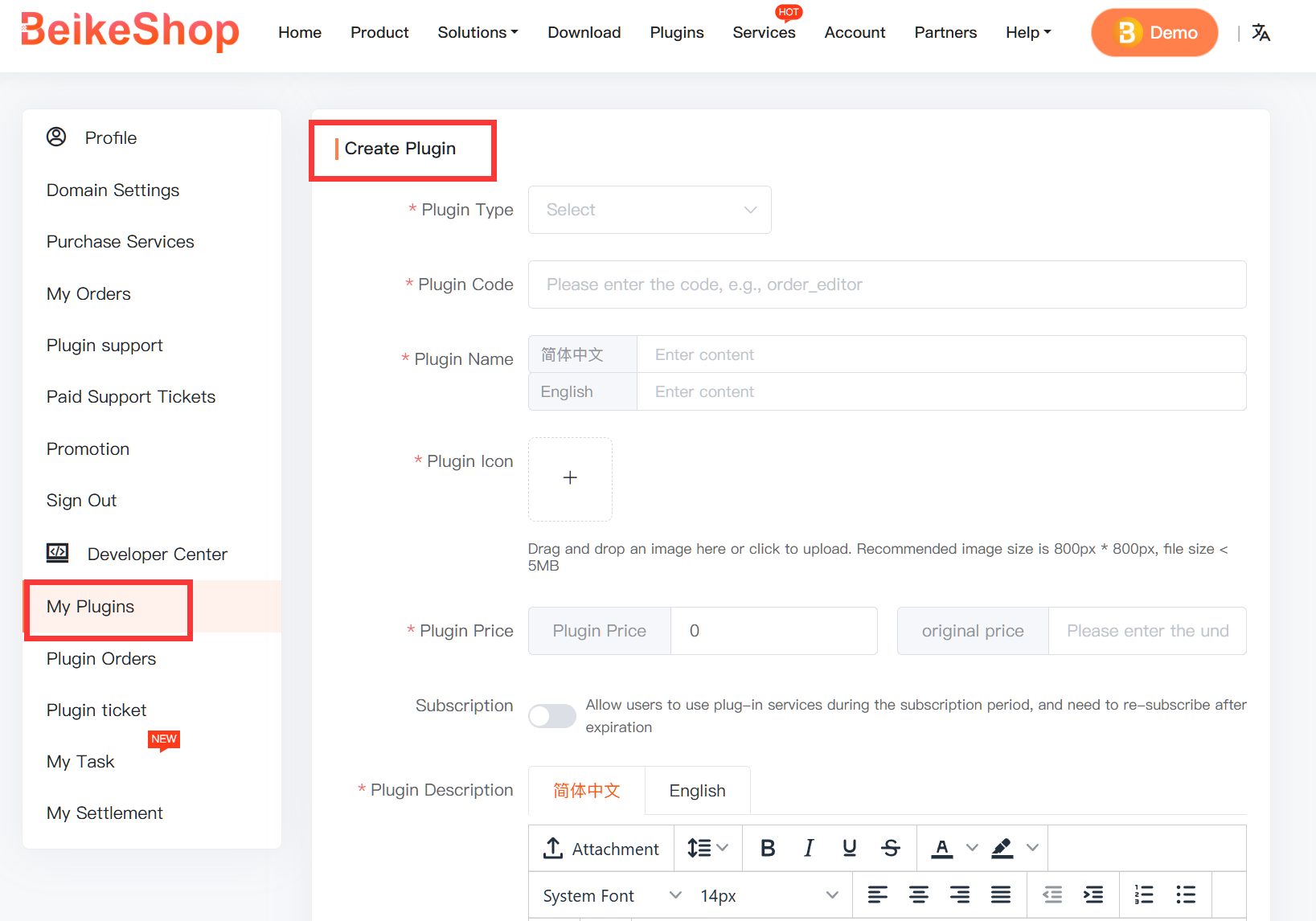Justify the text
Image resolution: width=1316 pixels, height=921 pixels.
(1000, 894)
